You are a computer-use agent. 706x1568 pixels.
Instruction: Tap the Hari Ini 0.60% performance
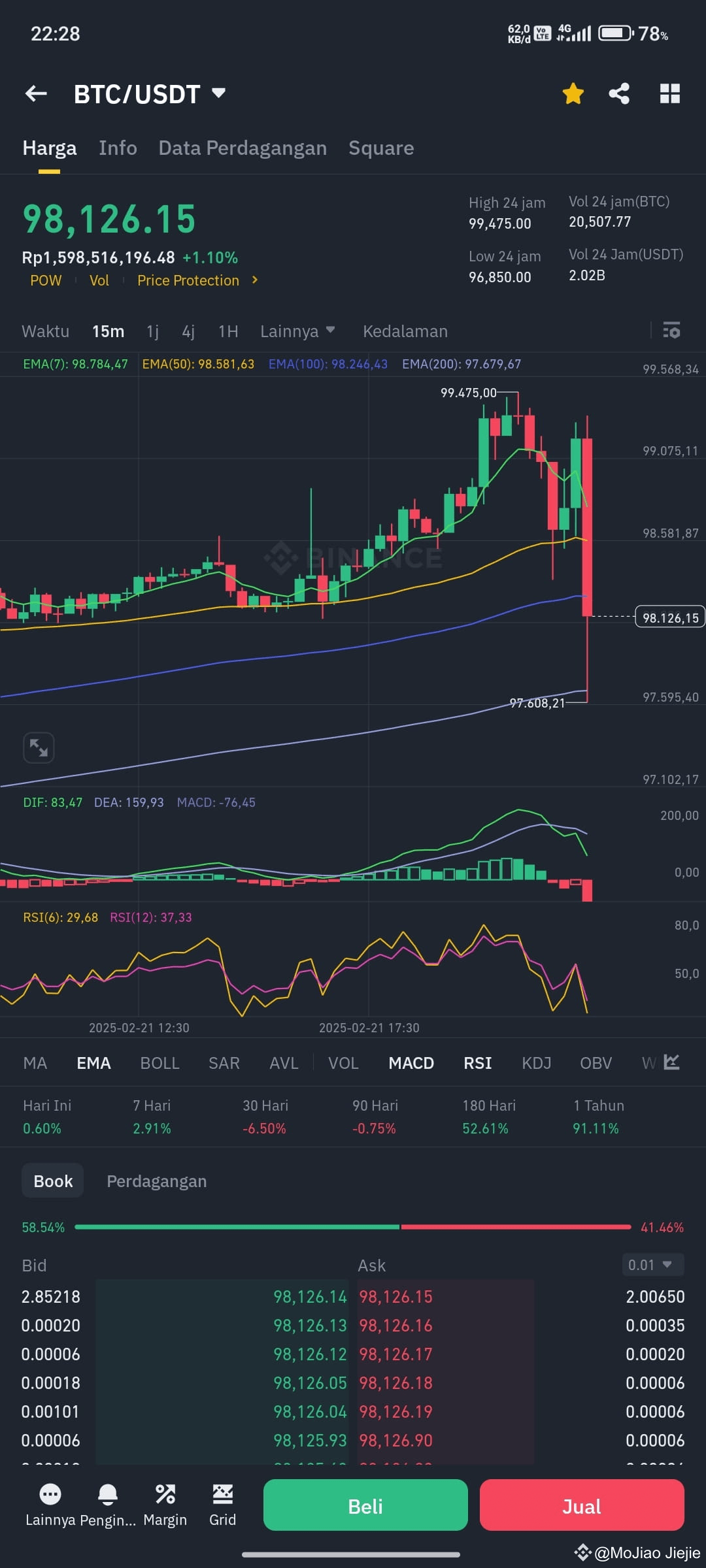[x=47, y=1117]
